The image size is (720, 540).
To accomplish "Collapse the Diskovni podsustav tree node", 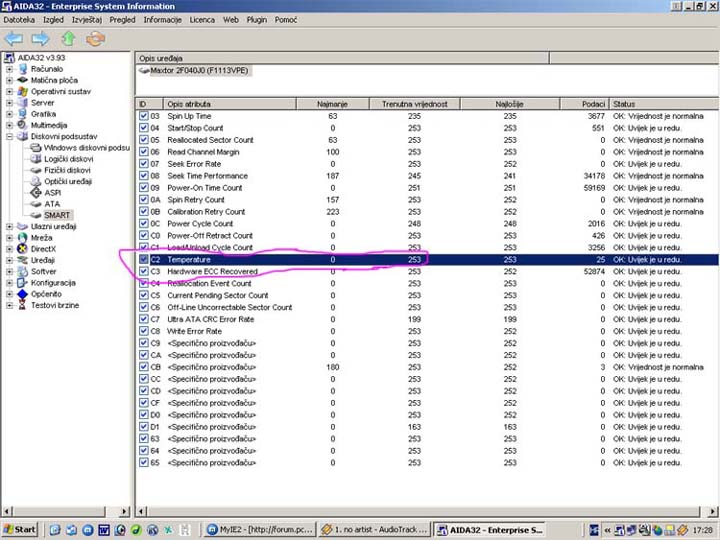I will coord(9,136).
